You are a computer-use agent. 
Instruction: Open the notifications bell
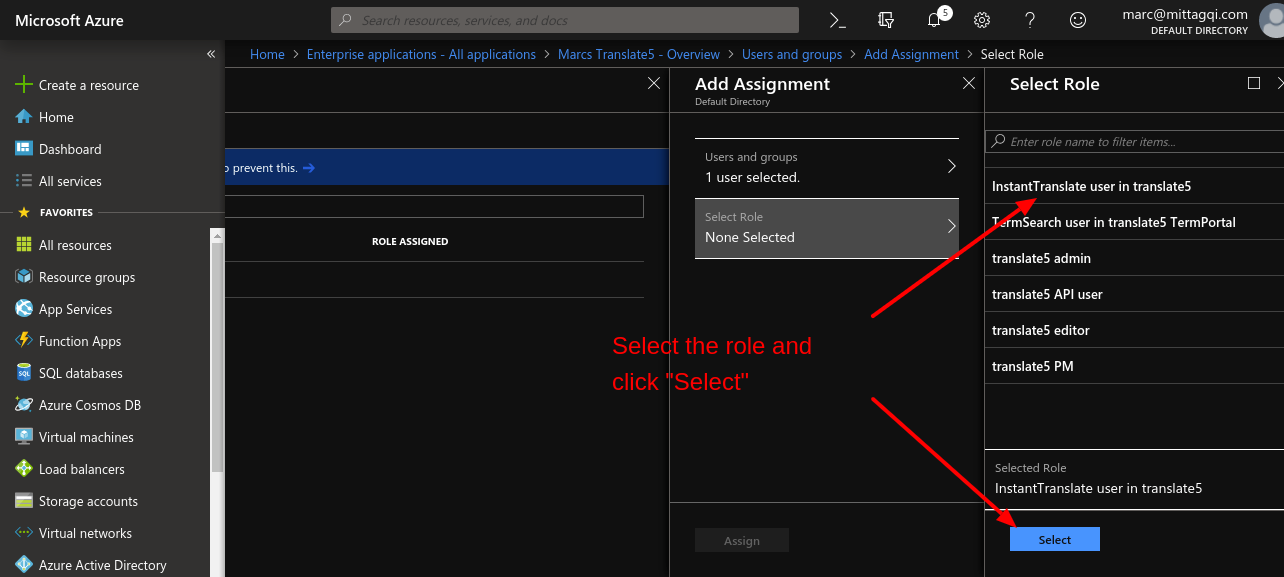click(934, 20)
